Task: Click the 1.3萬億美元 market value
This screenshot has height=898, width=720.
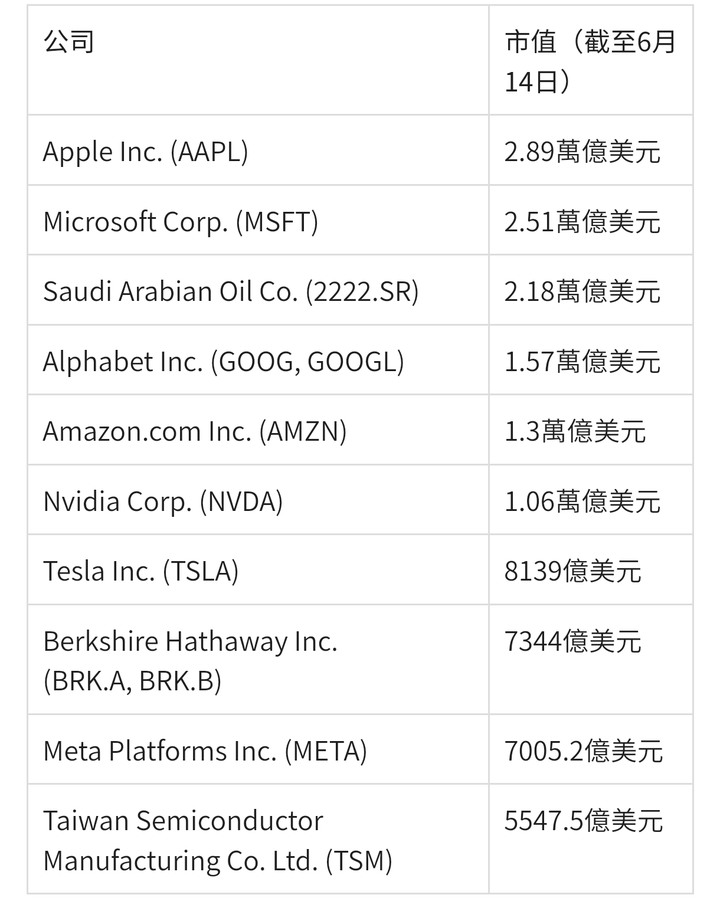Action: pyautogui.click(x=575, y=431)
